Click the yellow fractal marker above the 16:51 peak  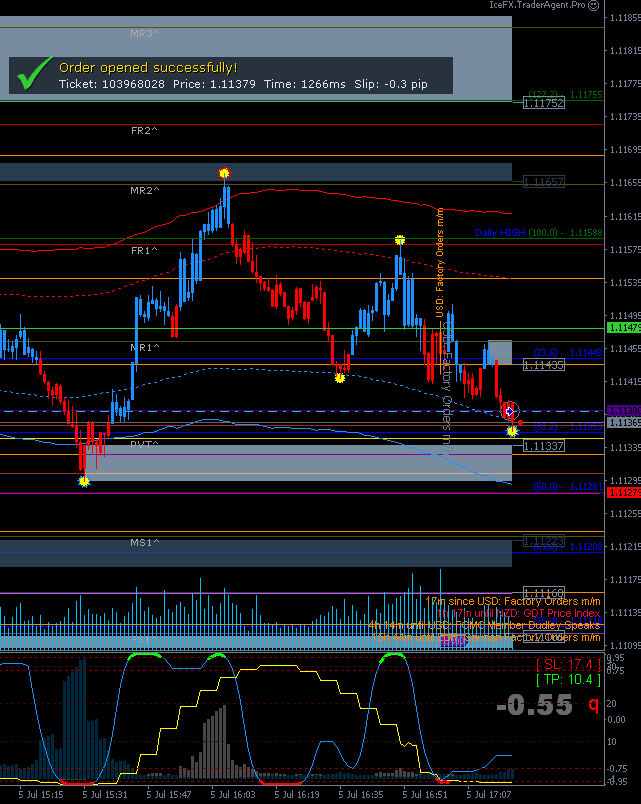click(400, 240)
